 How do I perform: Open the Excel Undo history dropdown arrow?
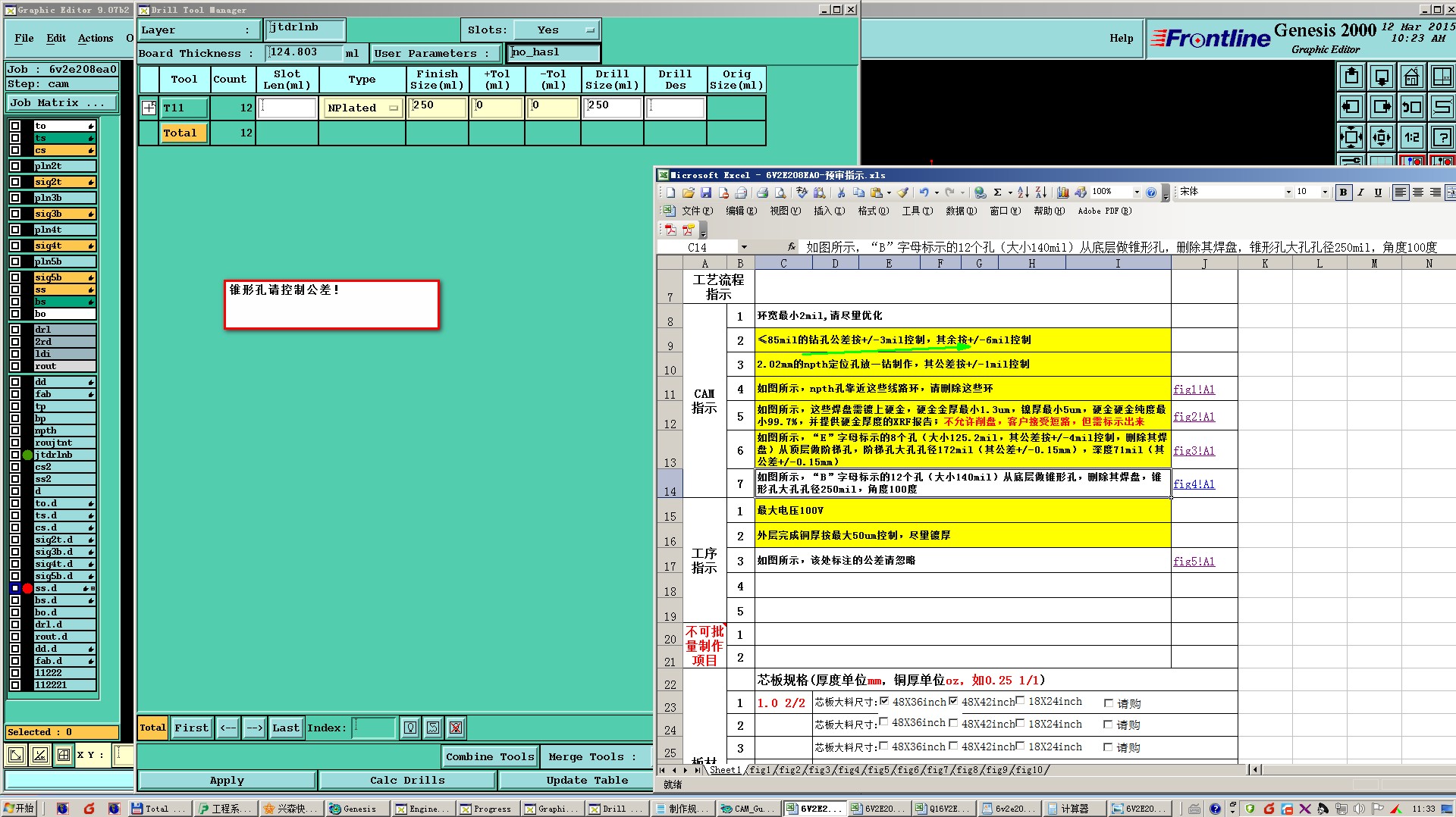(937, 193)
